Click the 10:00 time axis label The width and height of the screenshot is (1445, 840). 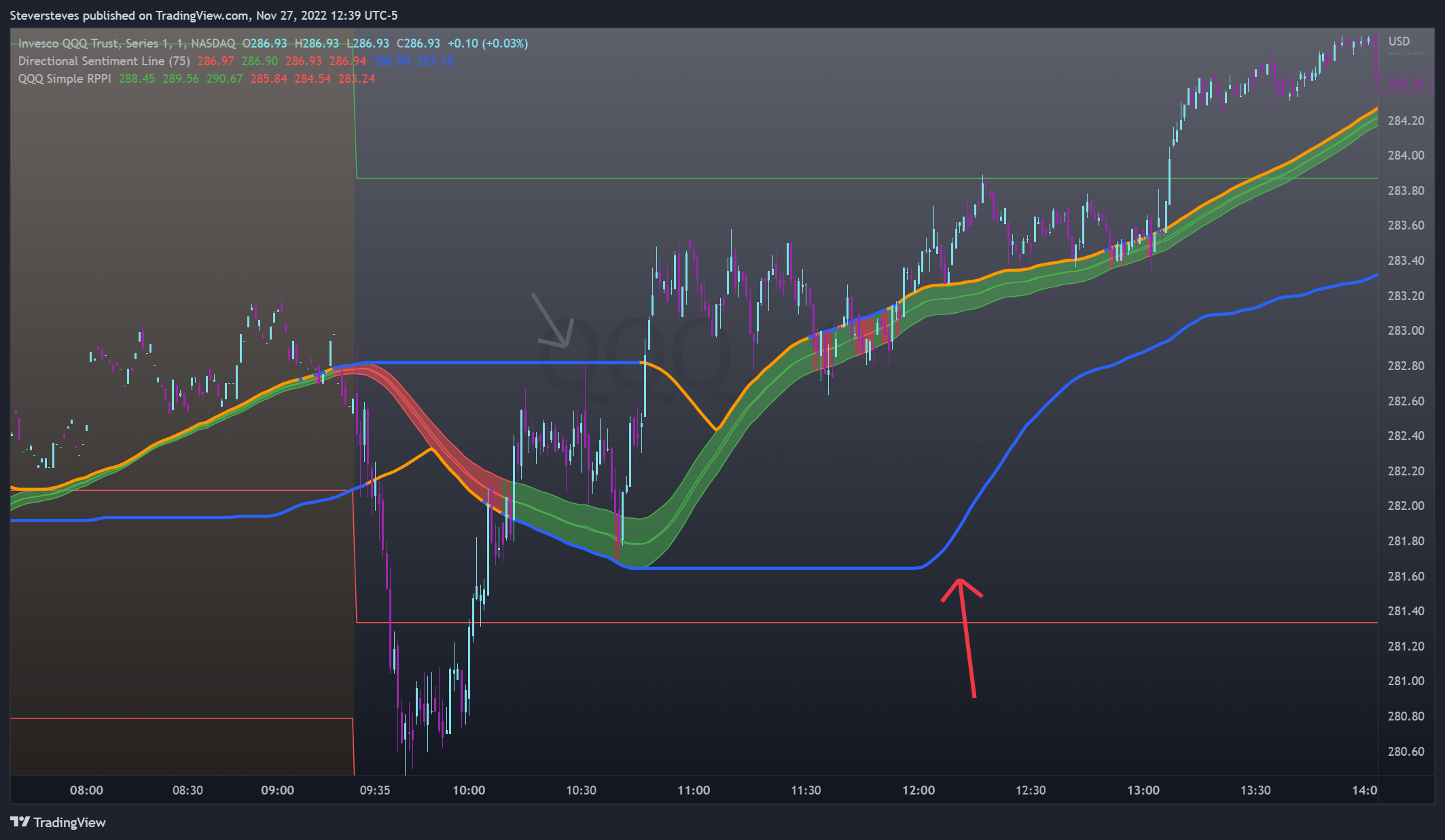point(469,790)
